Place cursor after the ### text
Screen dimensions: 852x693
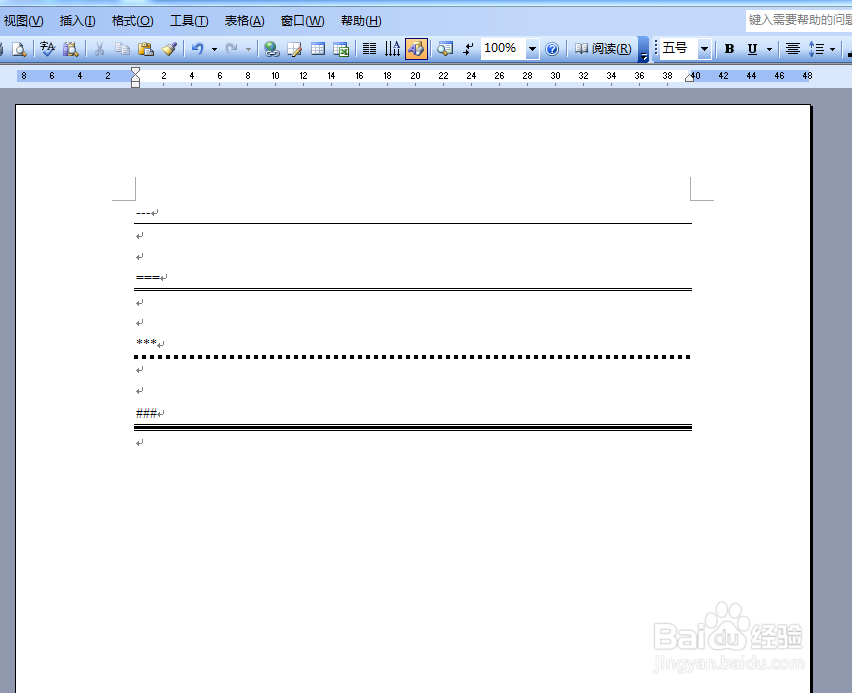(x=157, y=414)
